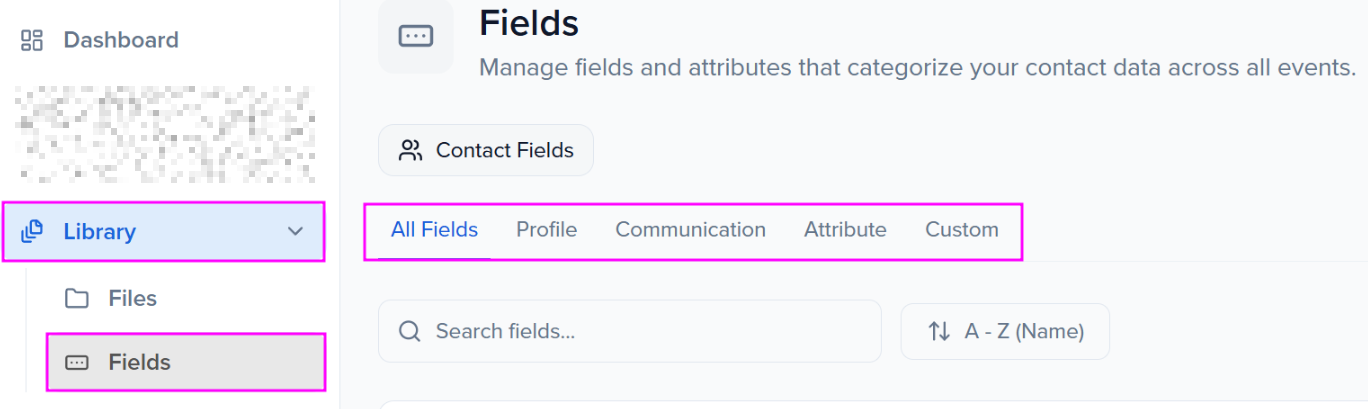The height and width of the screenshot is (409, 1368).
Task: Click the large Fields header icon
Action: pos(415,36)
